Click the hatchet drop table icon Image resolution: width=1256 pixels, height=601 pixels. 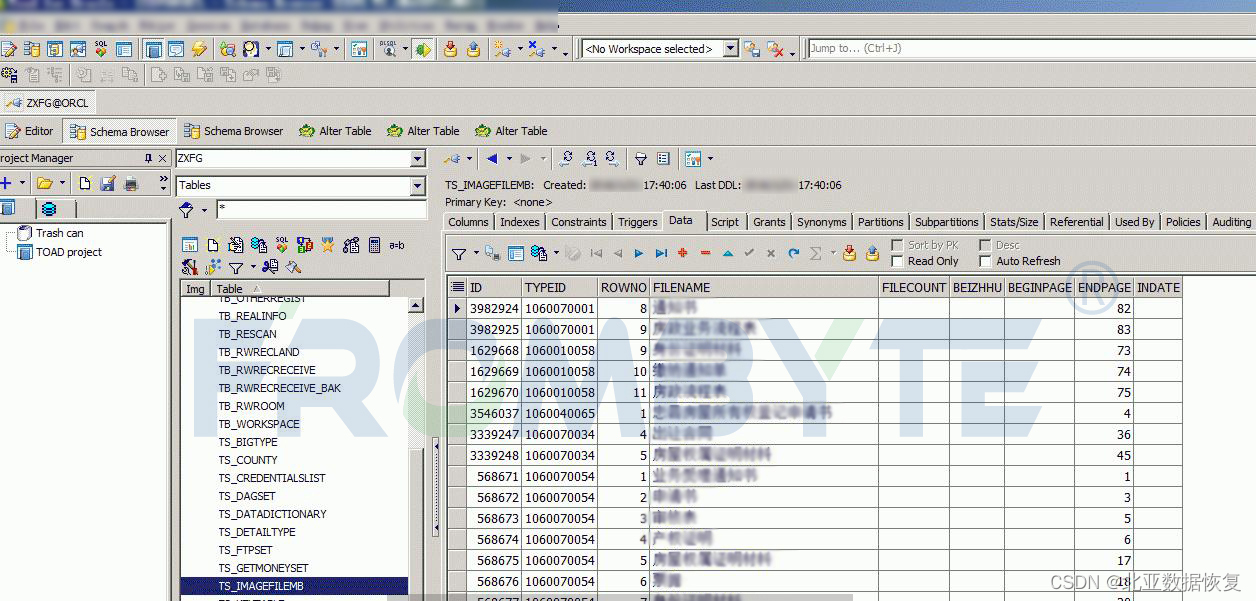293,267
